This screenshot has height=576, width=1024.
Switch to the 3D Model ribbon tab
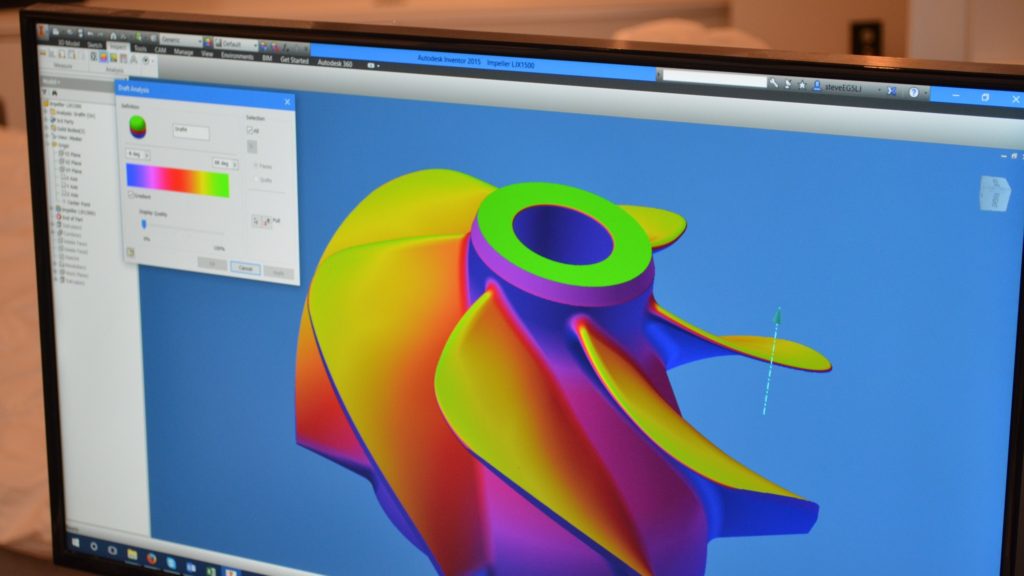(x=69, y=43)
